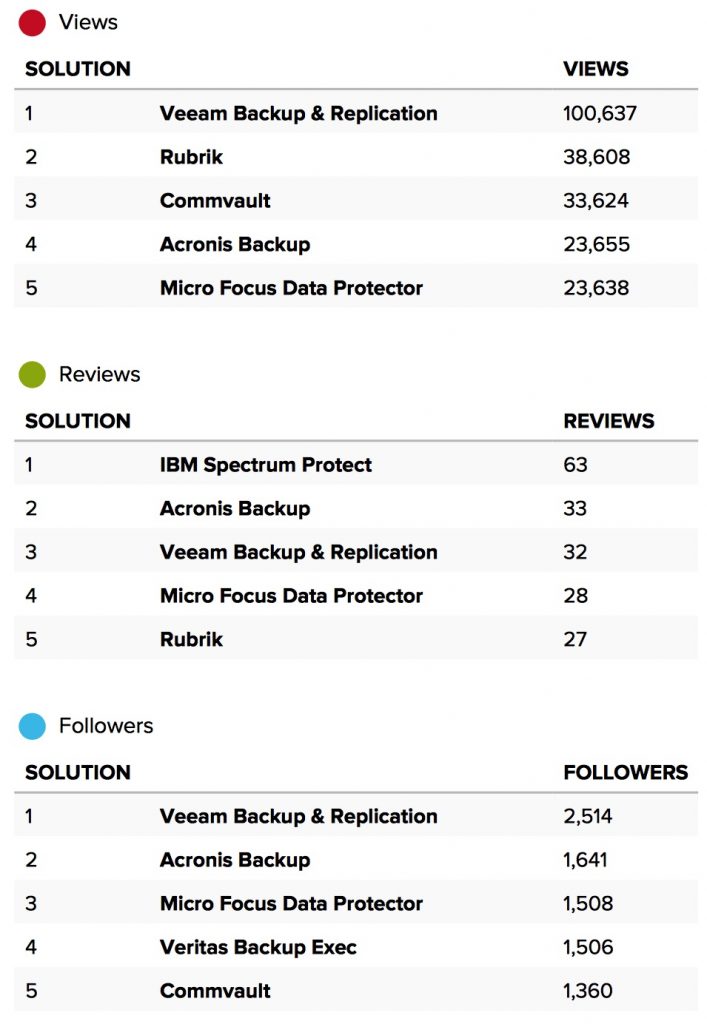Click Rubrik in the Reviews table
Image resolution: width=707 pixels, height=1024 pixels.
pos(191,639)
